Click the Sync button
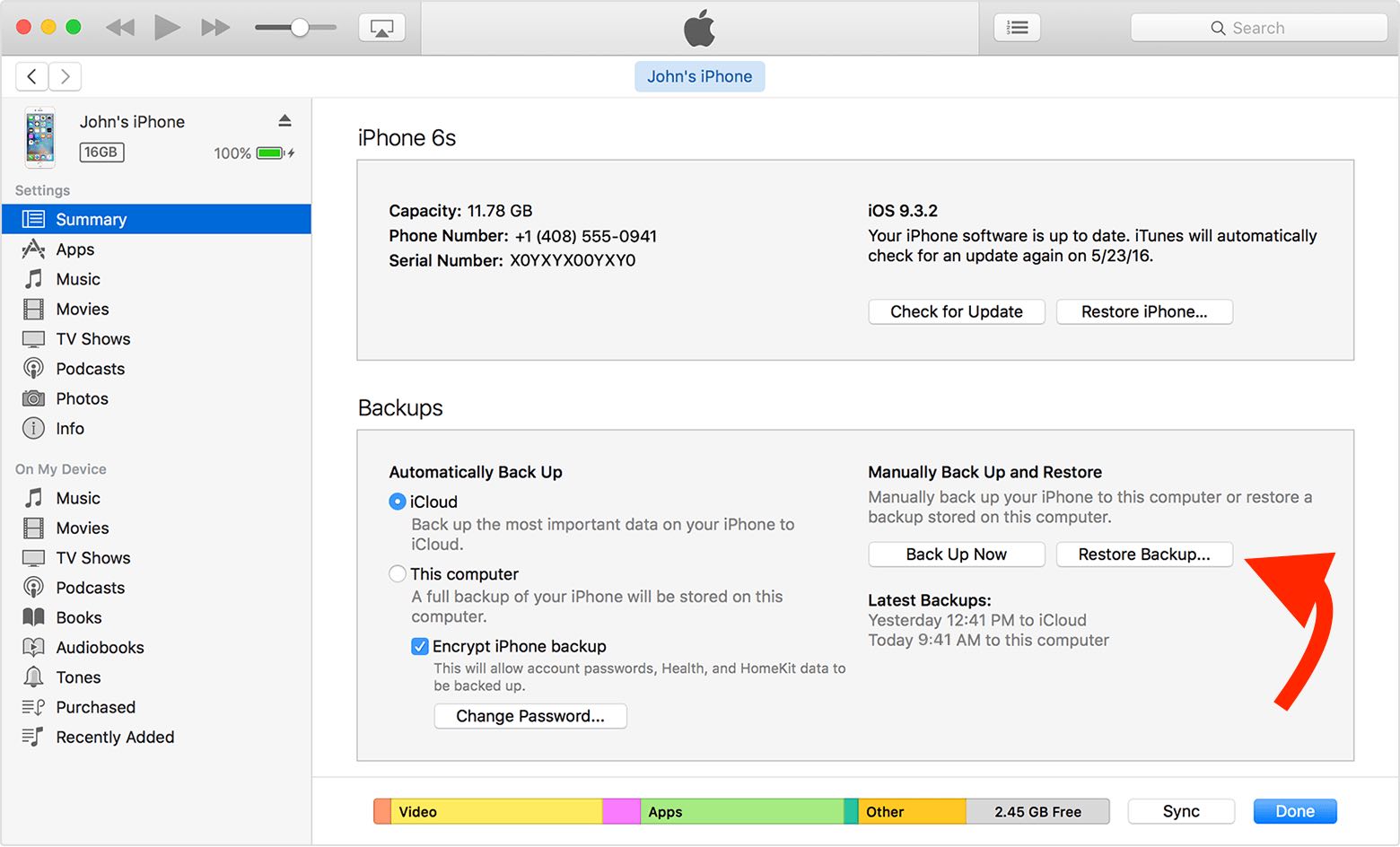 point(1181,811)
